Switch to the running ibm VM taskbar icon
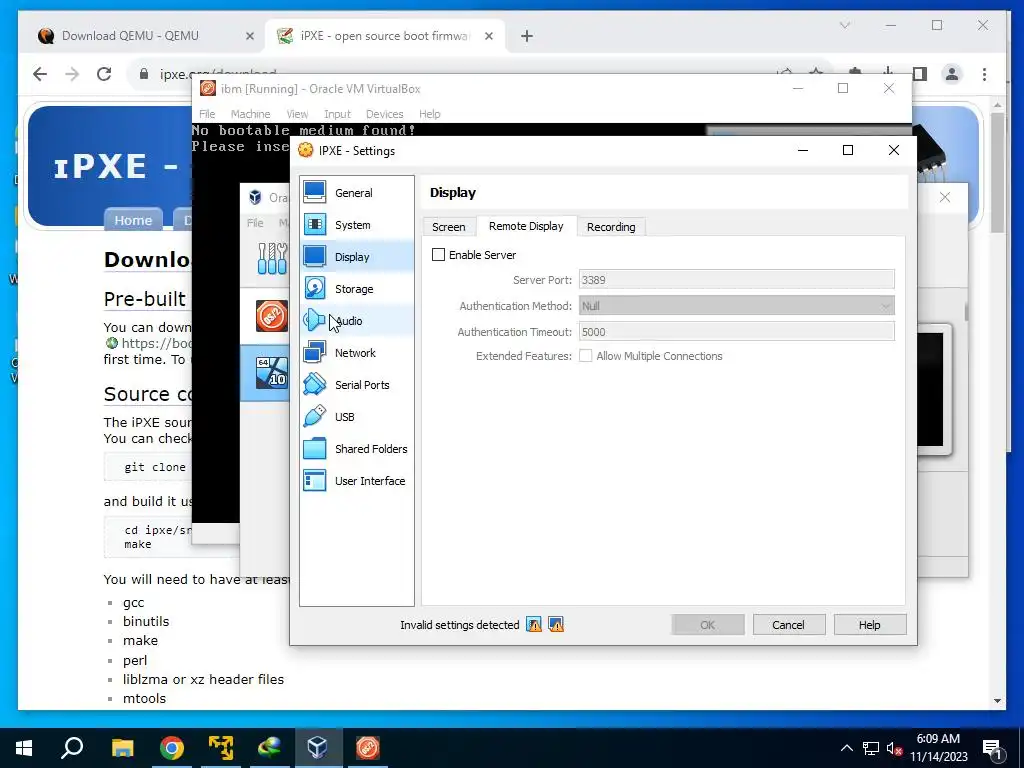Screen dimensions: 1024x768 (367, 748)
